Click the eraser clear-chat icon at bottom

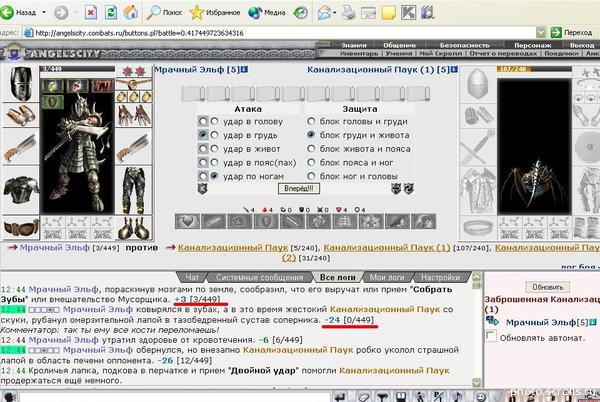pos(364,397)
